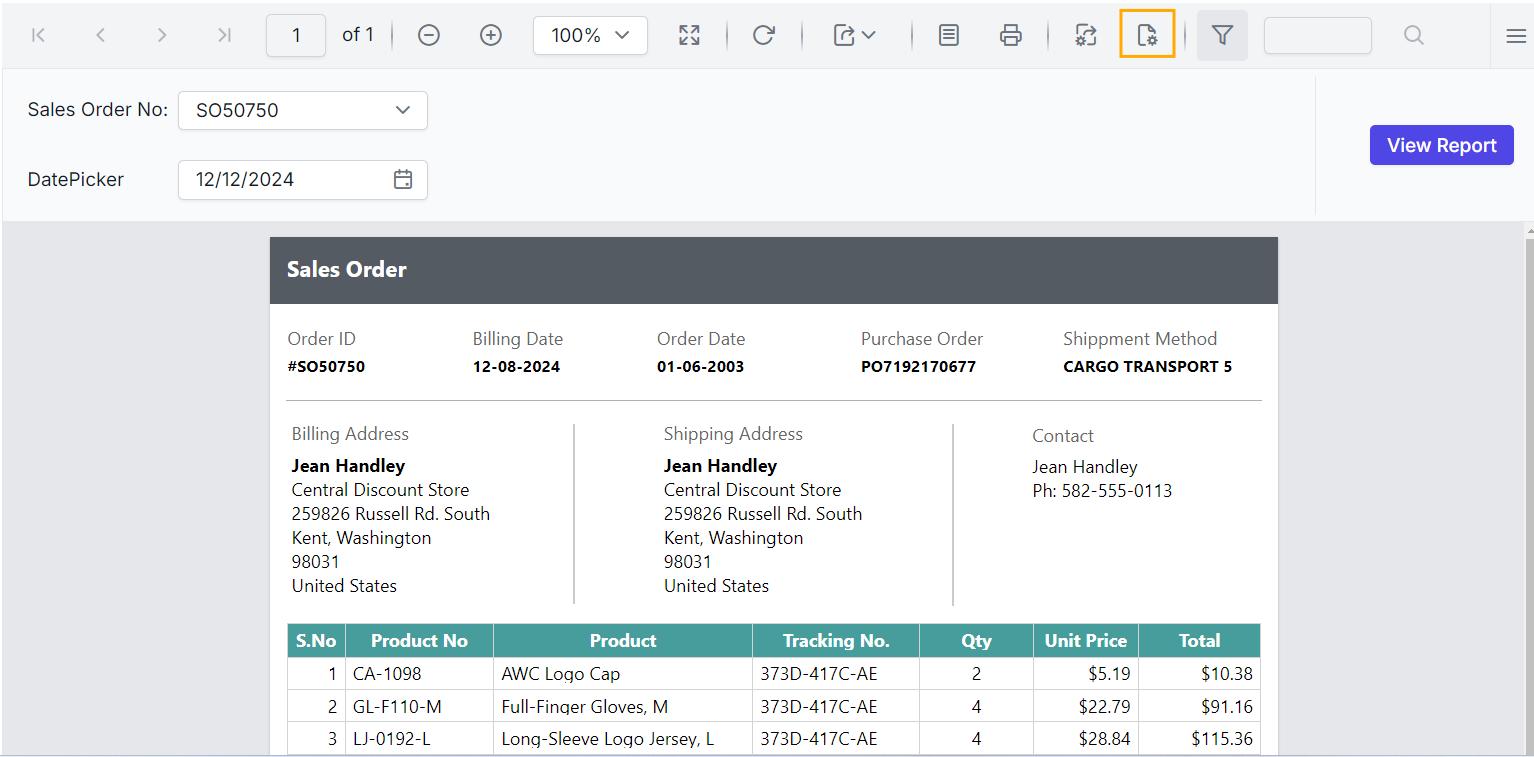Zoom in with the plus icon
The height and width of the screenshot is (757, 1534).
coord(491,34)
